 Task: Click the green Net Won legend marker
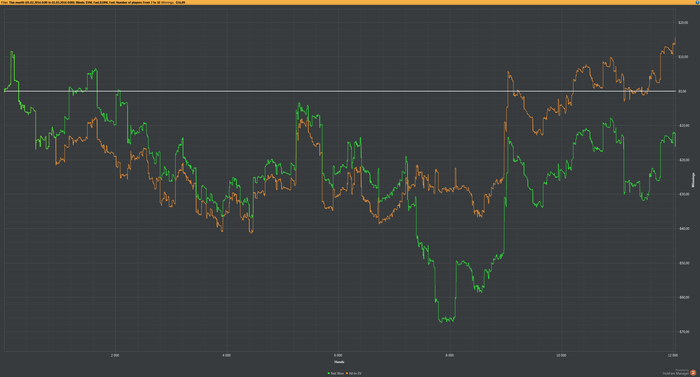[x=329, y=373]
